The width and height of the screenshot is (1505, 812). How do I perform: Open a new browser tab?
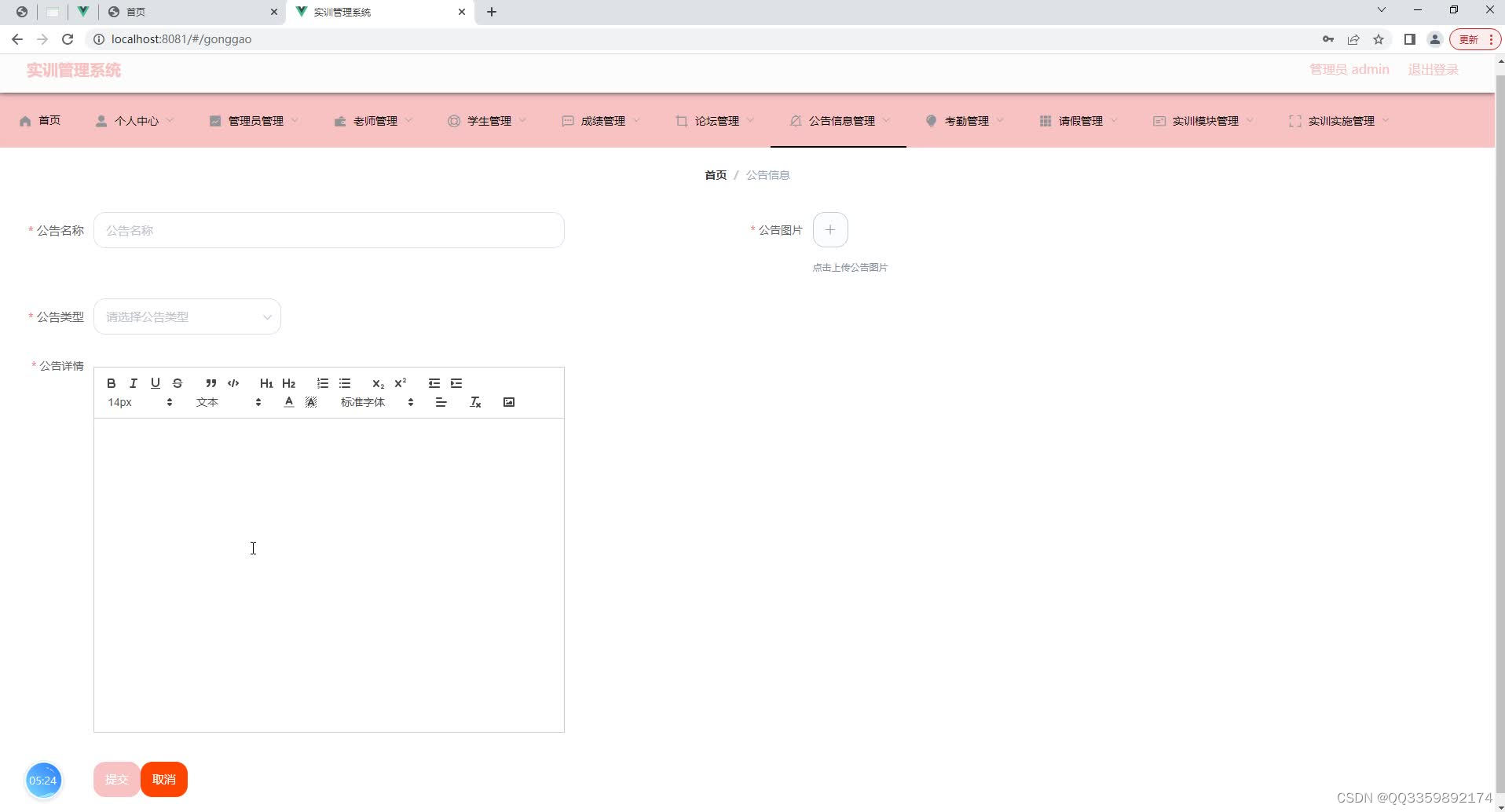point(492,12)
